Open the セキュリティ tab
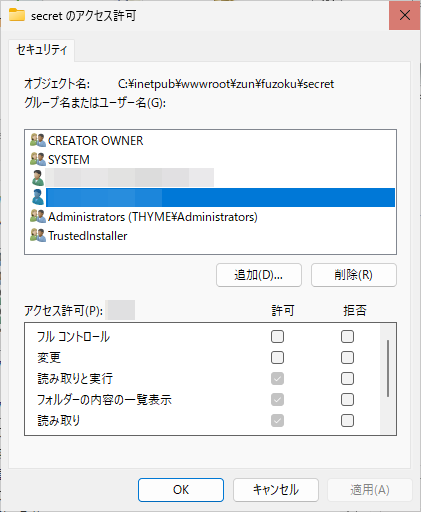Viewport: 421px width, 512px height. (x=42, y=50)
